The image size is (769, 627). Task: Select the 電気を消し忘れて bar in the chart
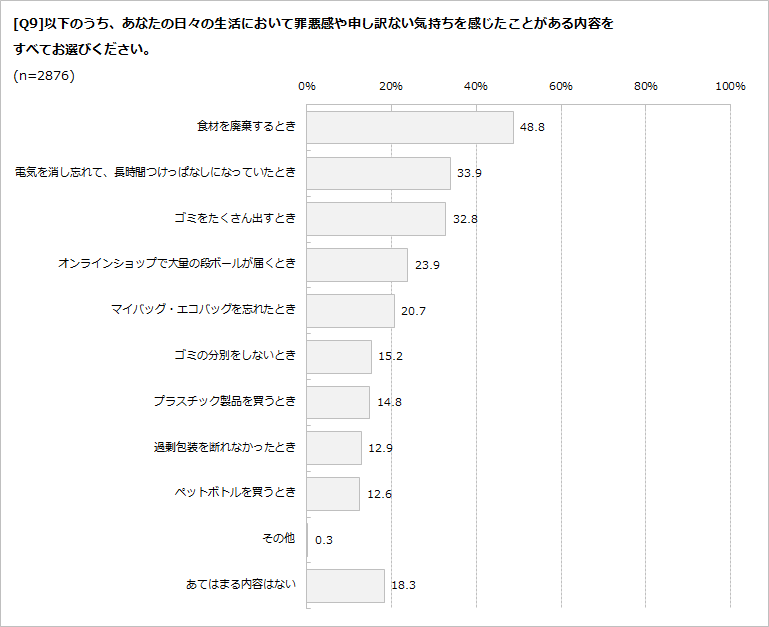378,173
